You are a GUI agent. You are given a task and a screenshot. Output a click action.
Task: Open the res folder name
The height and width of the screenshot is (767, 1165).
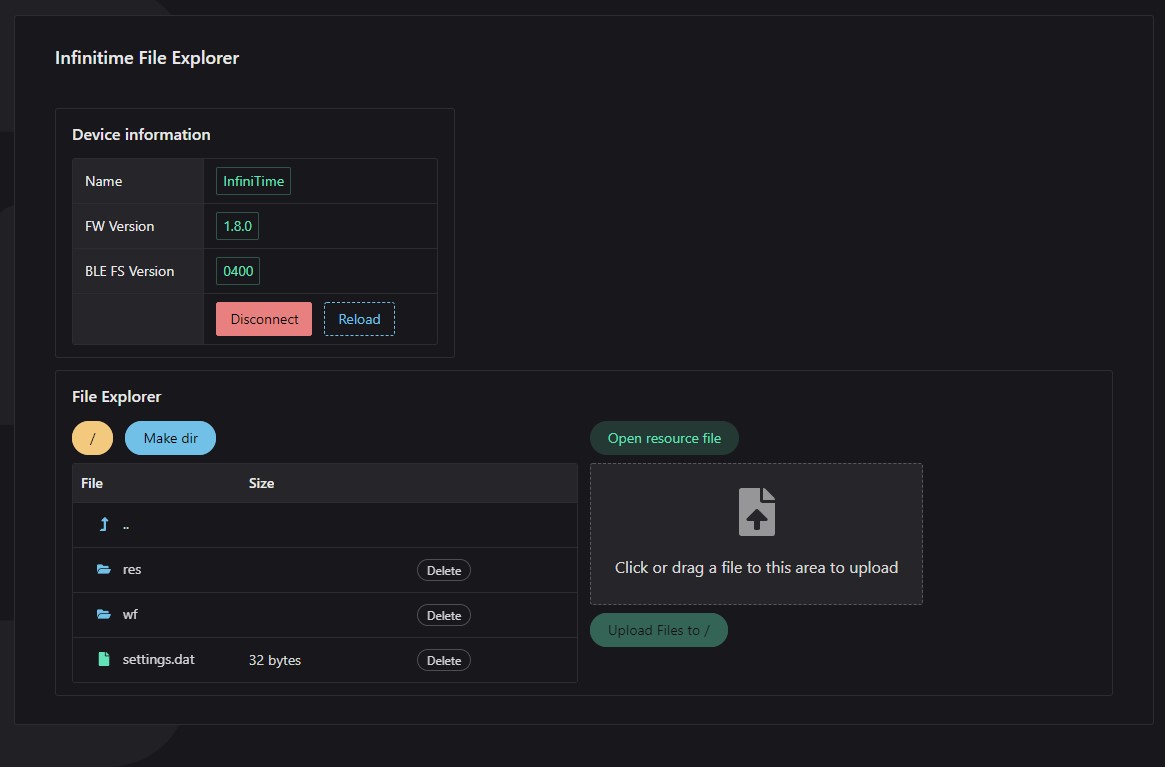[x=132, y=569]
